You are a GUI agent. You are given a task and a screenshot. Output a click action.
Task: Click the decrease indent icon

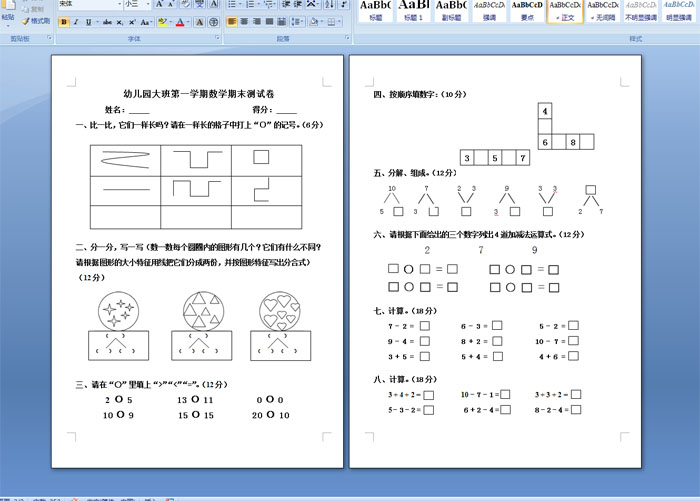pyautogui.click(x=286, y=4)
